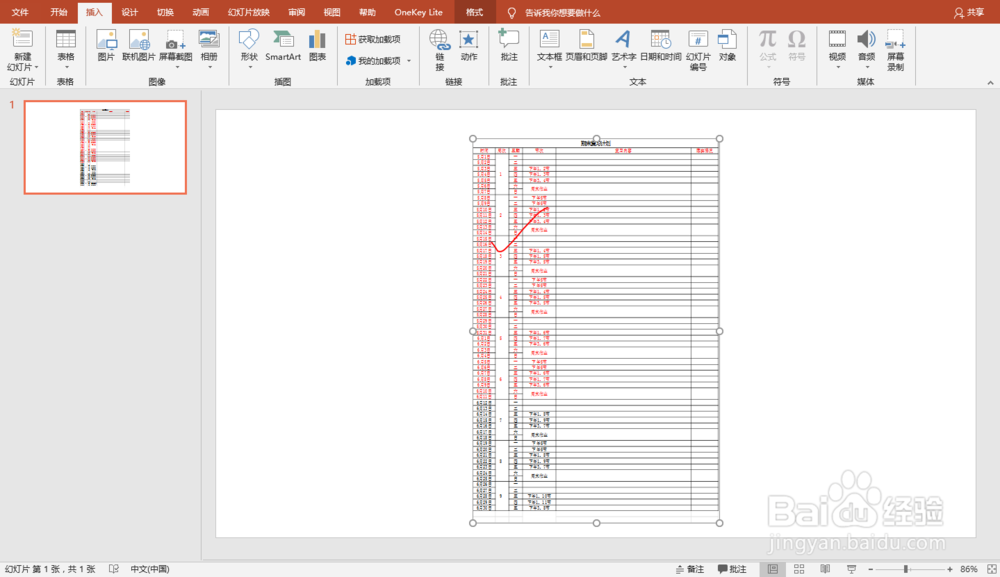Viewport: 1000px width, 577px height.
Task: Select the table picture on the slide
Action: tap(596, 331)
